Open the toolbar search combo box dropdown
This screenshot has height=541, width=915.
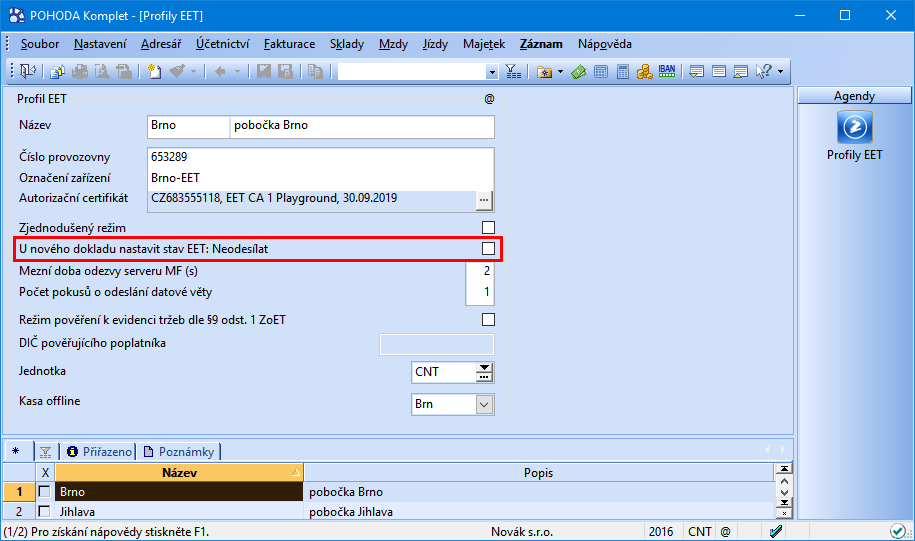491,71
